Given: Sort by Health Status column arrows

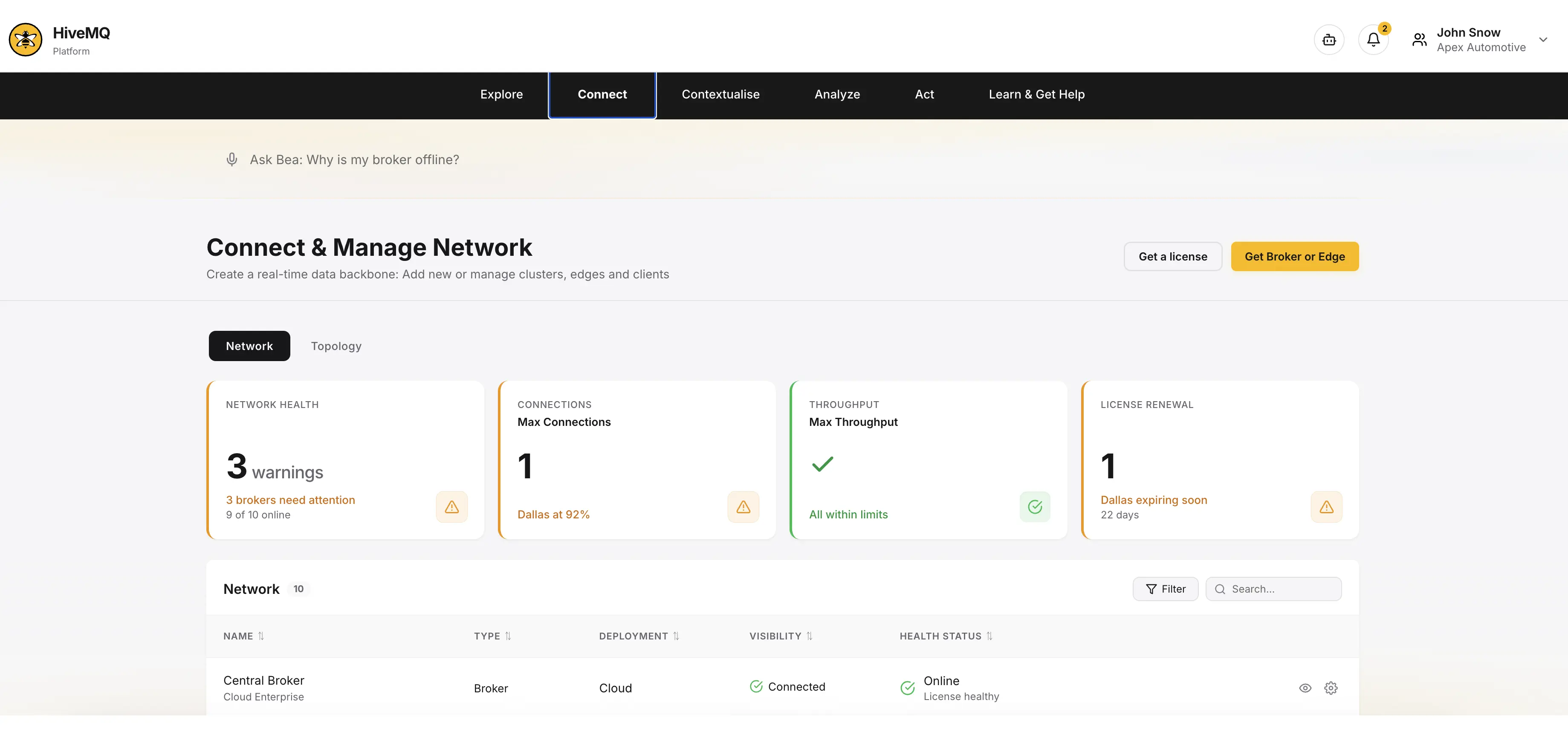Looking at the screenshot, I should tap(989, 636).
